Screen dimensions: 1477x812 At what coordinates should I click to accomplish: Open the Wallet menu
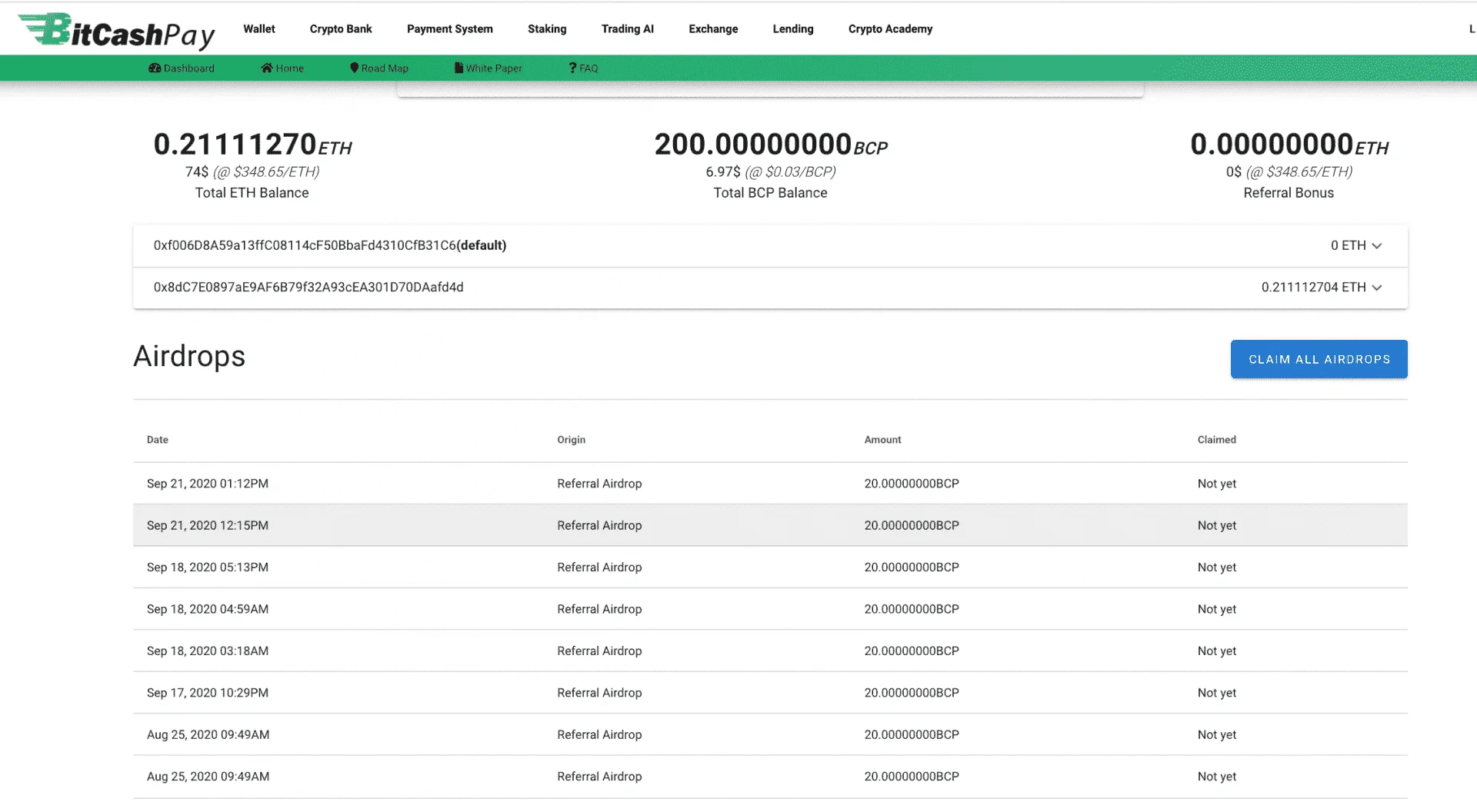259,28
